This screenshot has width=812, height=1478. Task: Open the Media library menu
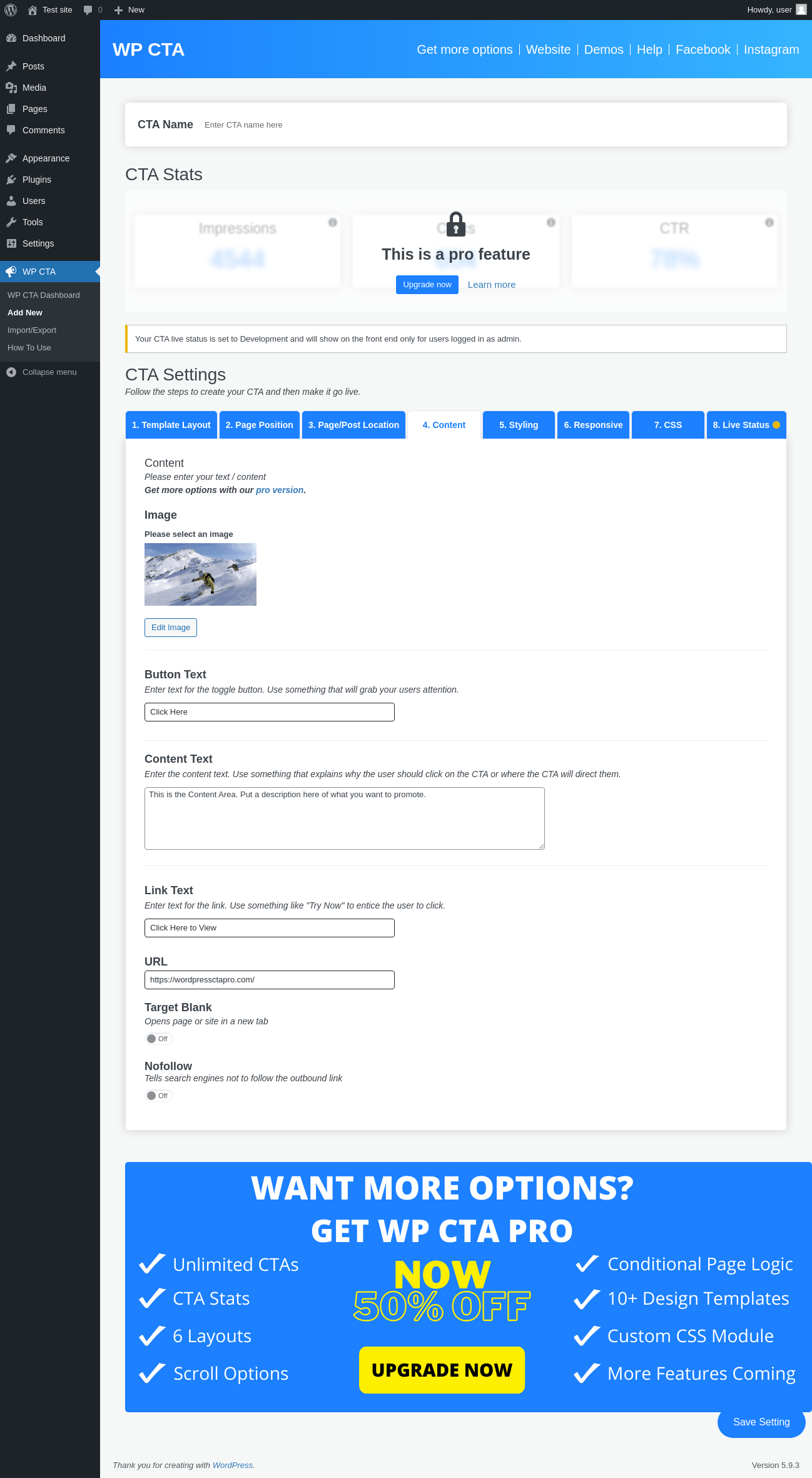point(34,88)
